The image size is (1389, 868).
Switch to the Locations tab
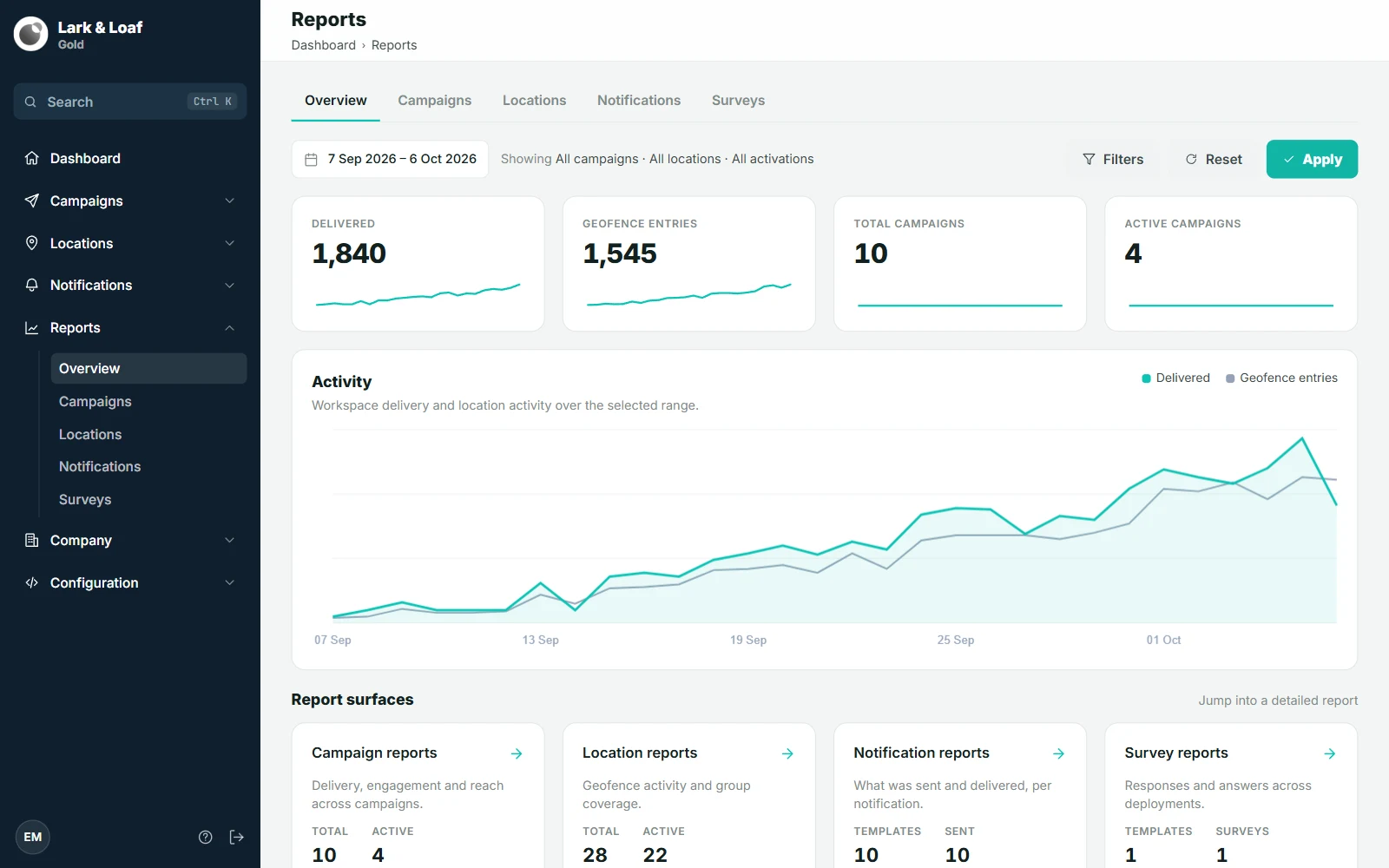click(x=535, y=100)
